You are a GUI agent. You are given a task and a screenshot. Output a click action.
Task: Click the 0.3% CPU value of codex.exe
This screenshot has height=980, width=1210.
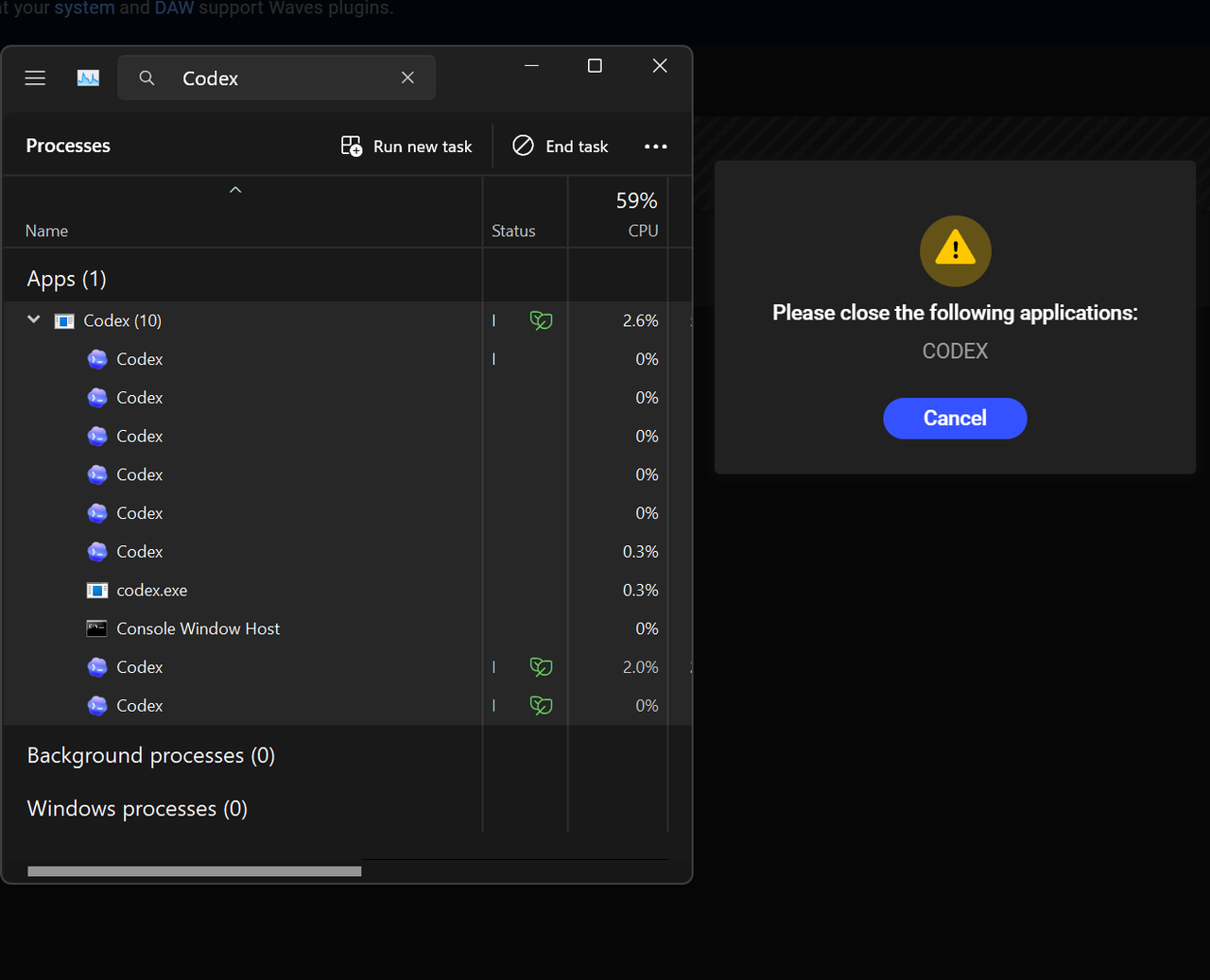click(640, 591)
